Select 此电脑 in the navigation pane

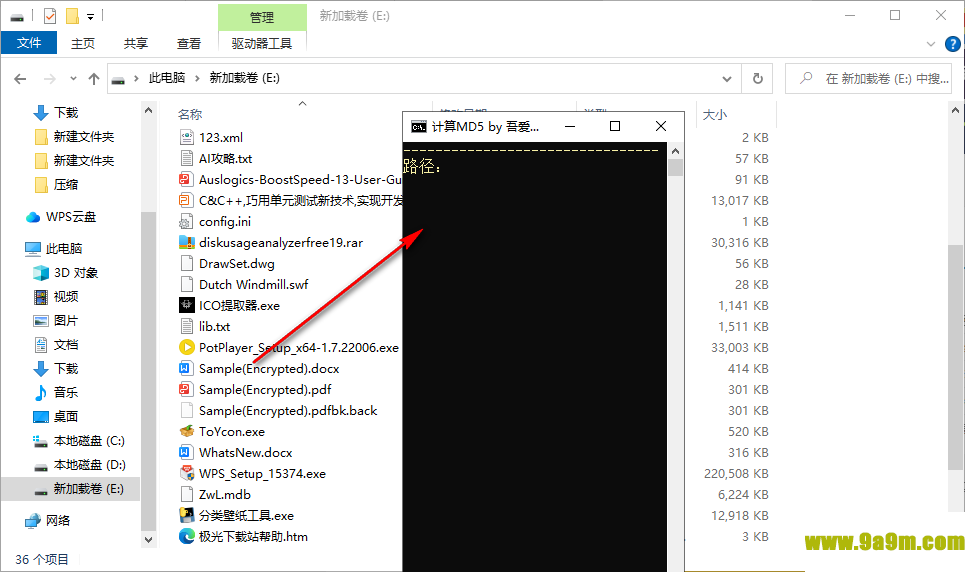64,249
